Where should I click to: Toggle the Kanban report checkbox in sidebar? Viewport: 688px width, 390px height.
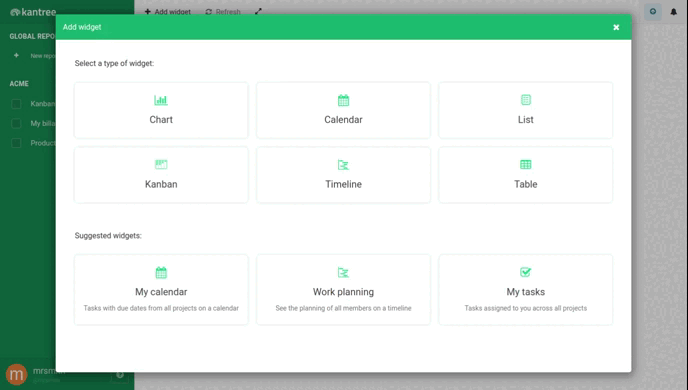pyautogui.click(x=16, y=104)
